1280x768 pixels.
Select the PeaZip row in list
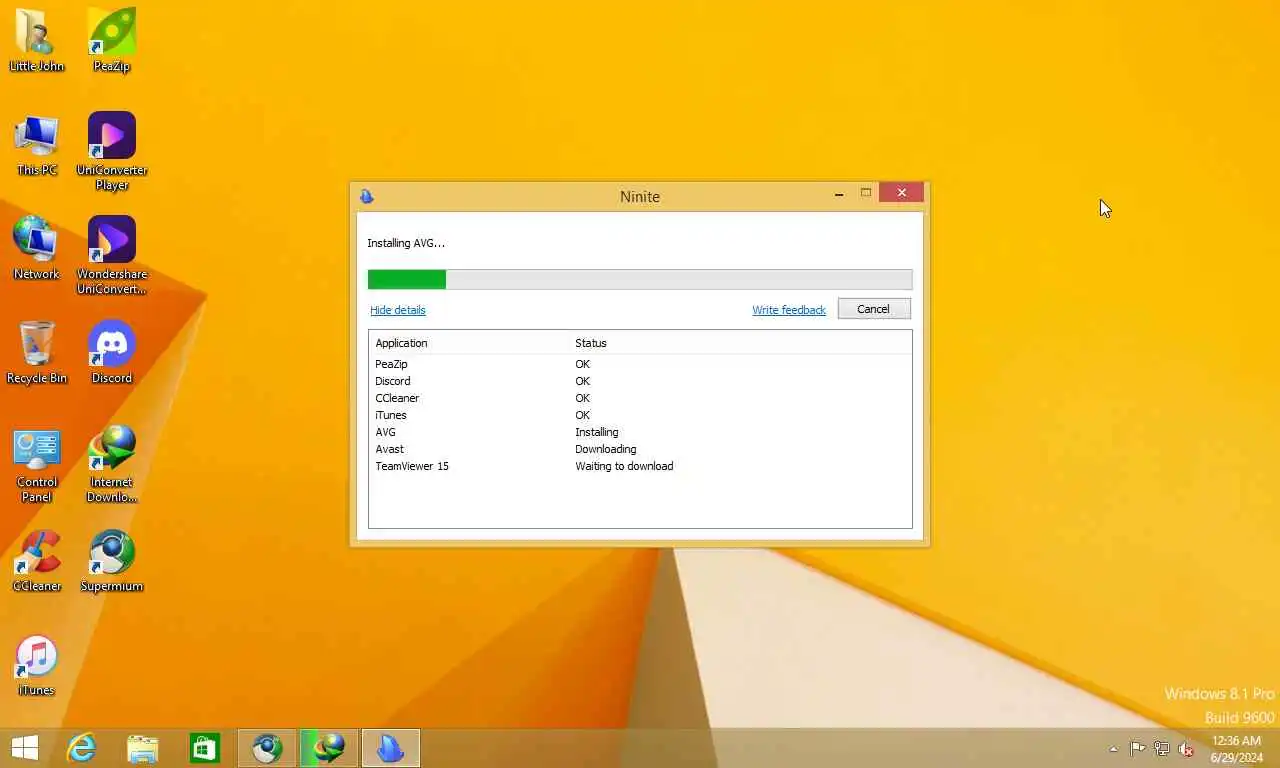click(x=640, y=364)
